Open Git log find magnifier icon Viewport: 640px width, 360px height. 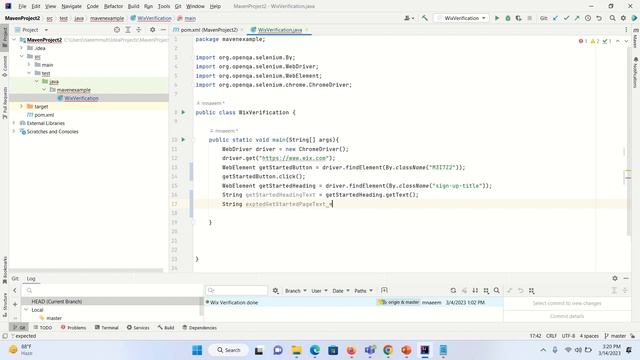click(497, 291)
